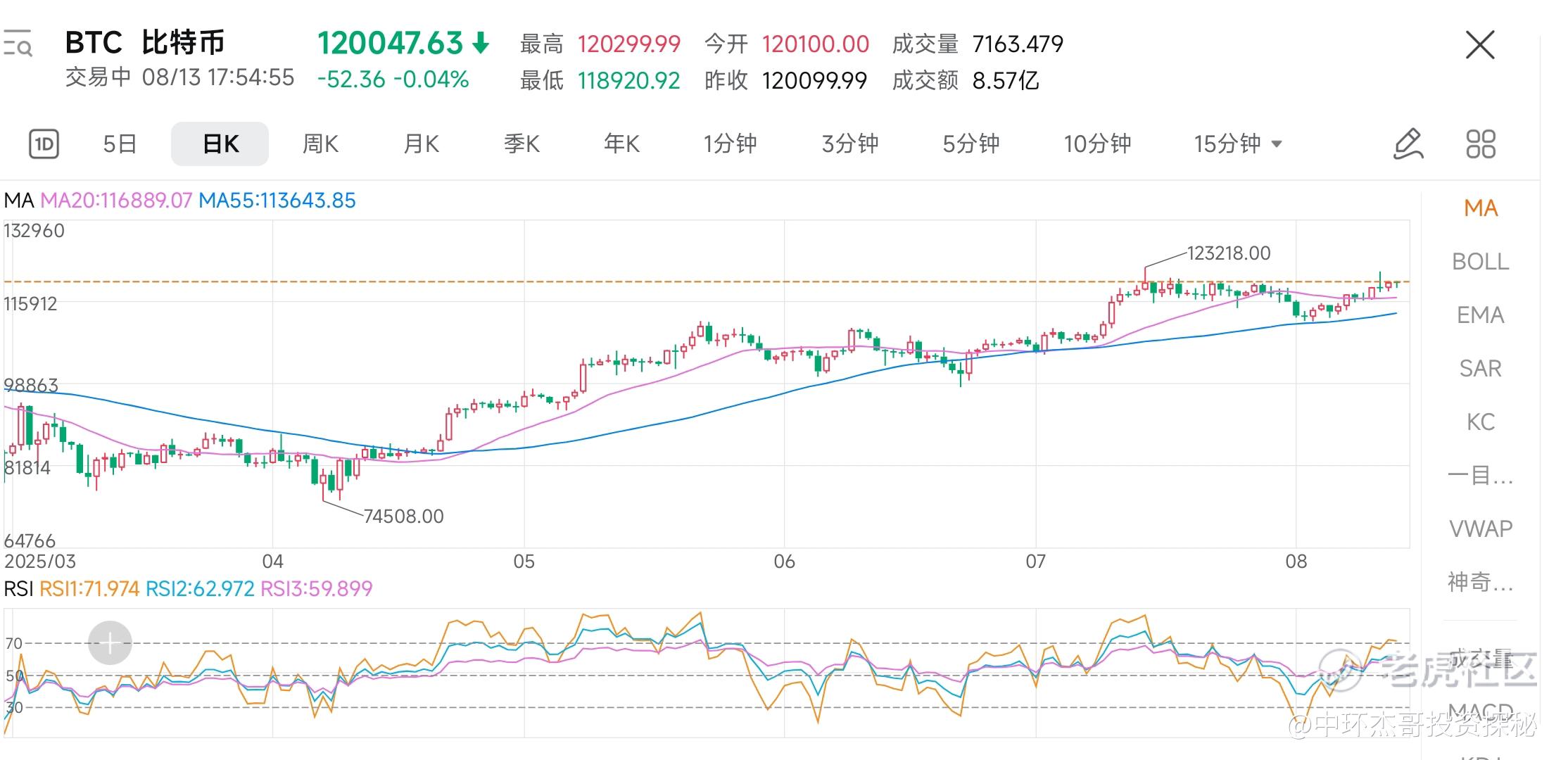Open the pencil drawing tool
This screenshot has width=1568, height=760.
[1408, 144]
